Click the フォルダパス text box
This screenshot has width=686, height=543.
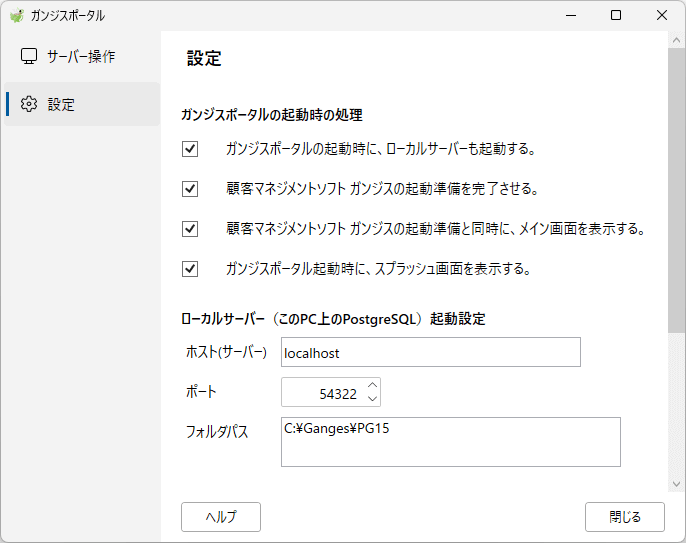[x=451, y=442]
